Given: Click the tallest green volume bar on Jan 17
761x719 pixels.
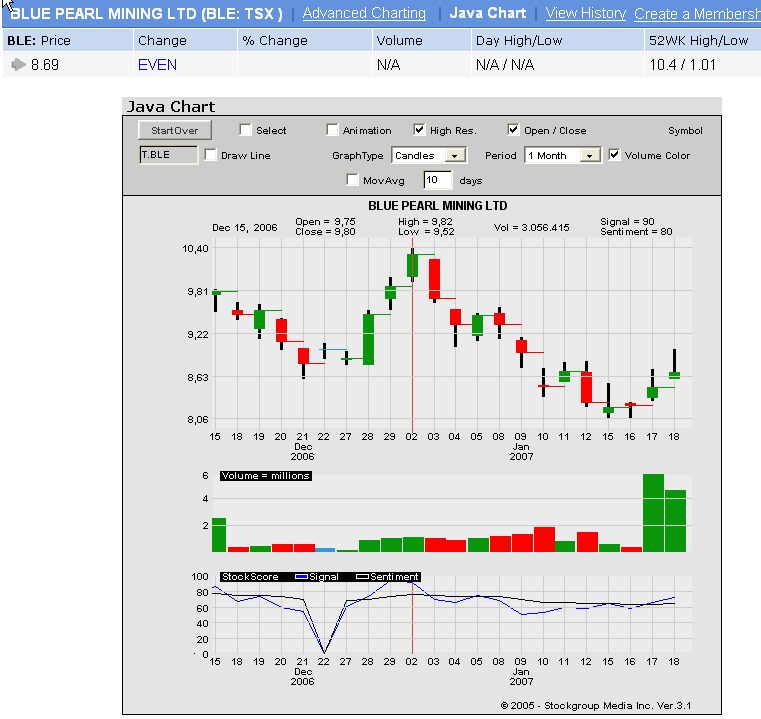Looking at the screenshot, I should 653,513.
